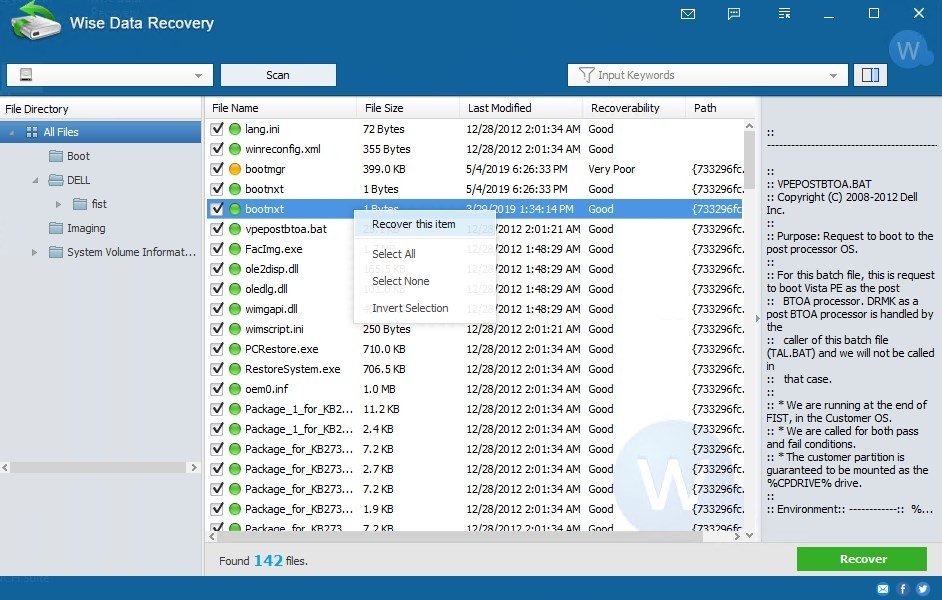This screenshot has width=942, height=600.
Task: Uncheck the bootmgr checkbox
Action: coord(217,169)
